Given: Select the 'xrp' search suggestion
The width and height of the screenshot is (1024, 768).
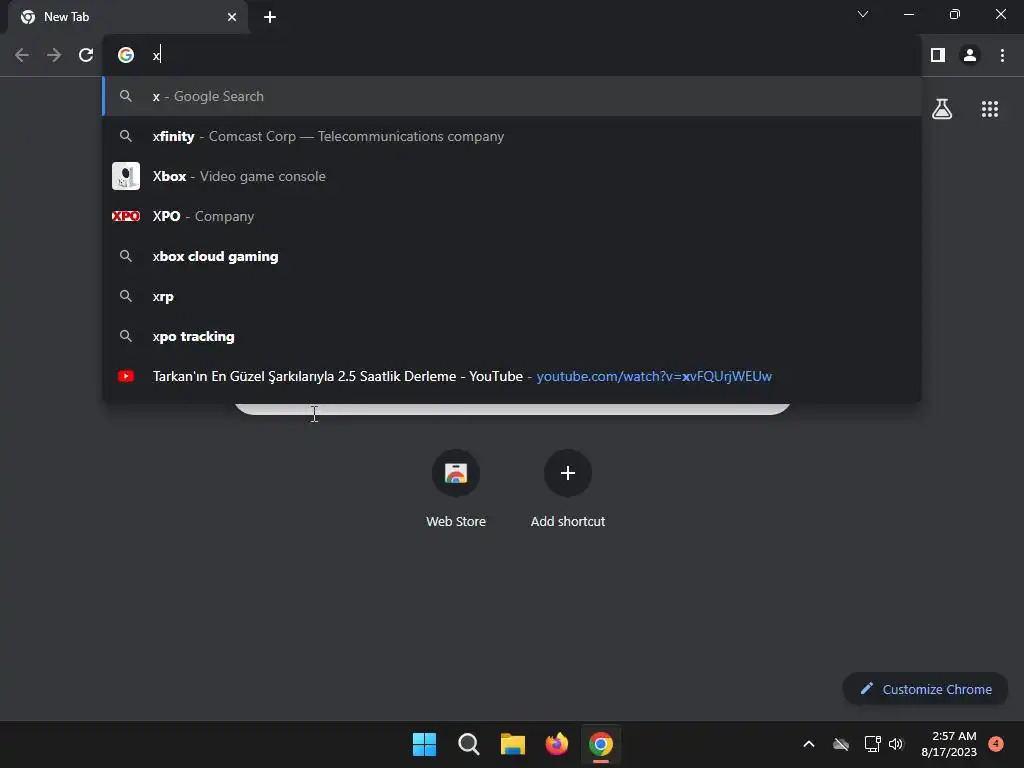Looking at the screenshot, I should click(512, 296).
